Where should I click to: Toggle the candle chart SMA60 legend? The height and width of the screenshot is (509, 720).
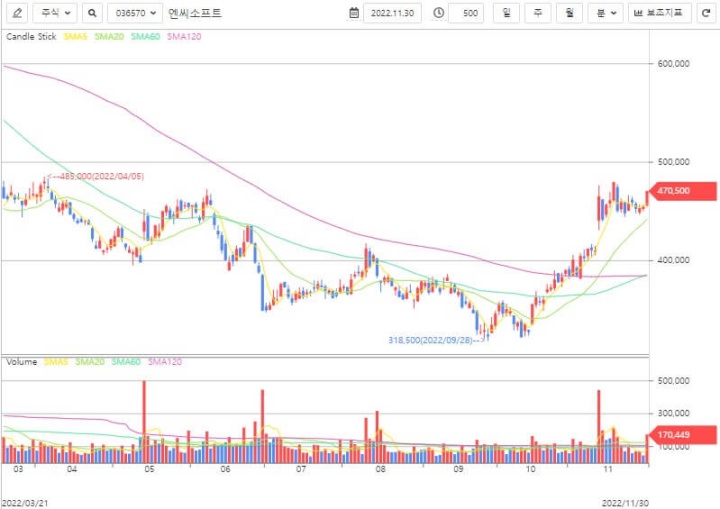145,37
